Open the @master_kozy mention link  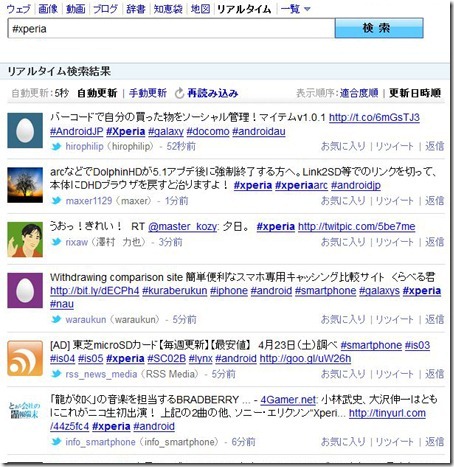click(x=183, y=227)
